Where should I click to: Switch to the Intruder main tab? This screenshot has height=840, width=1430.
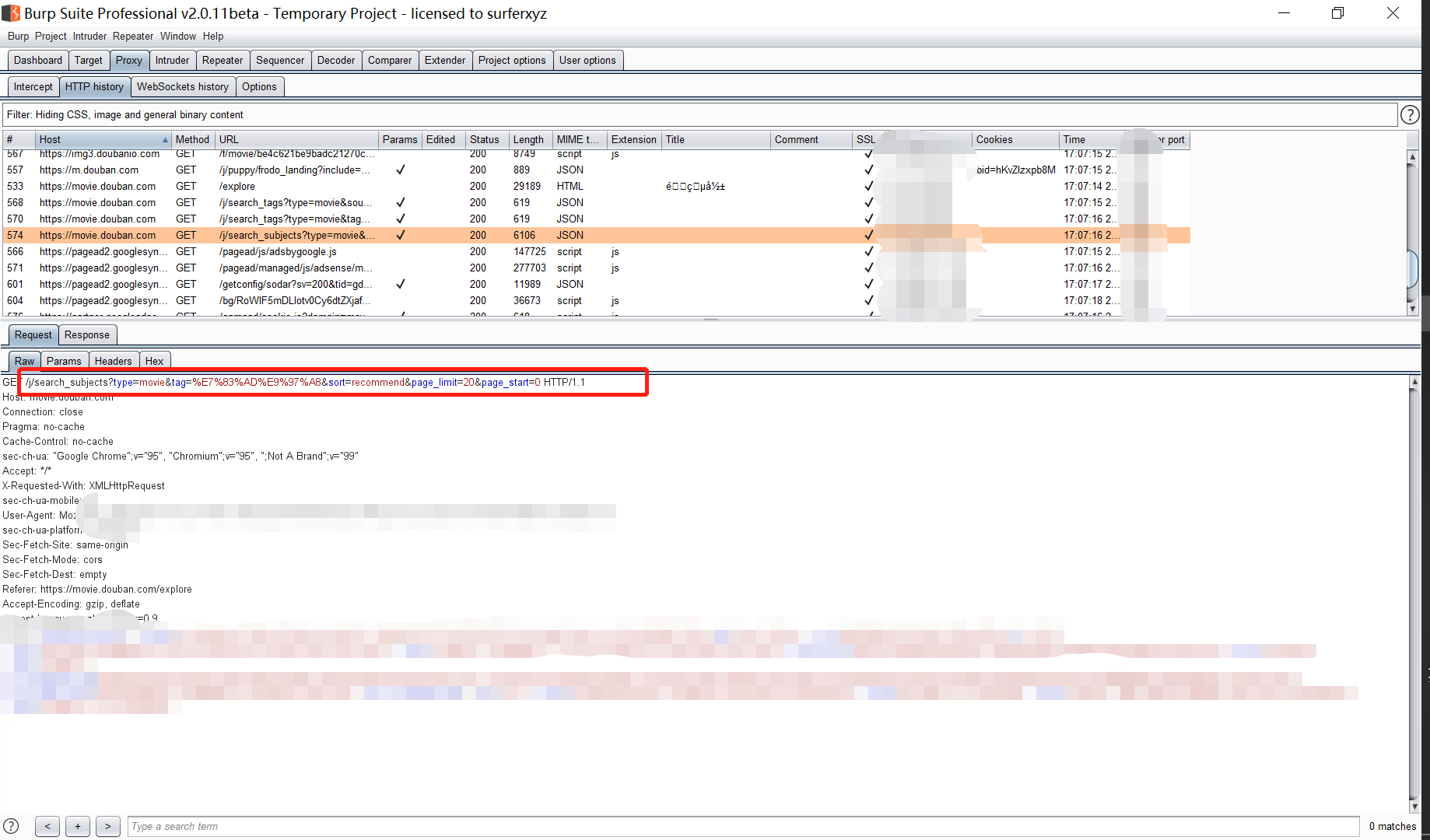[172, 61]
